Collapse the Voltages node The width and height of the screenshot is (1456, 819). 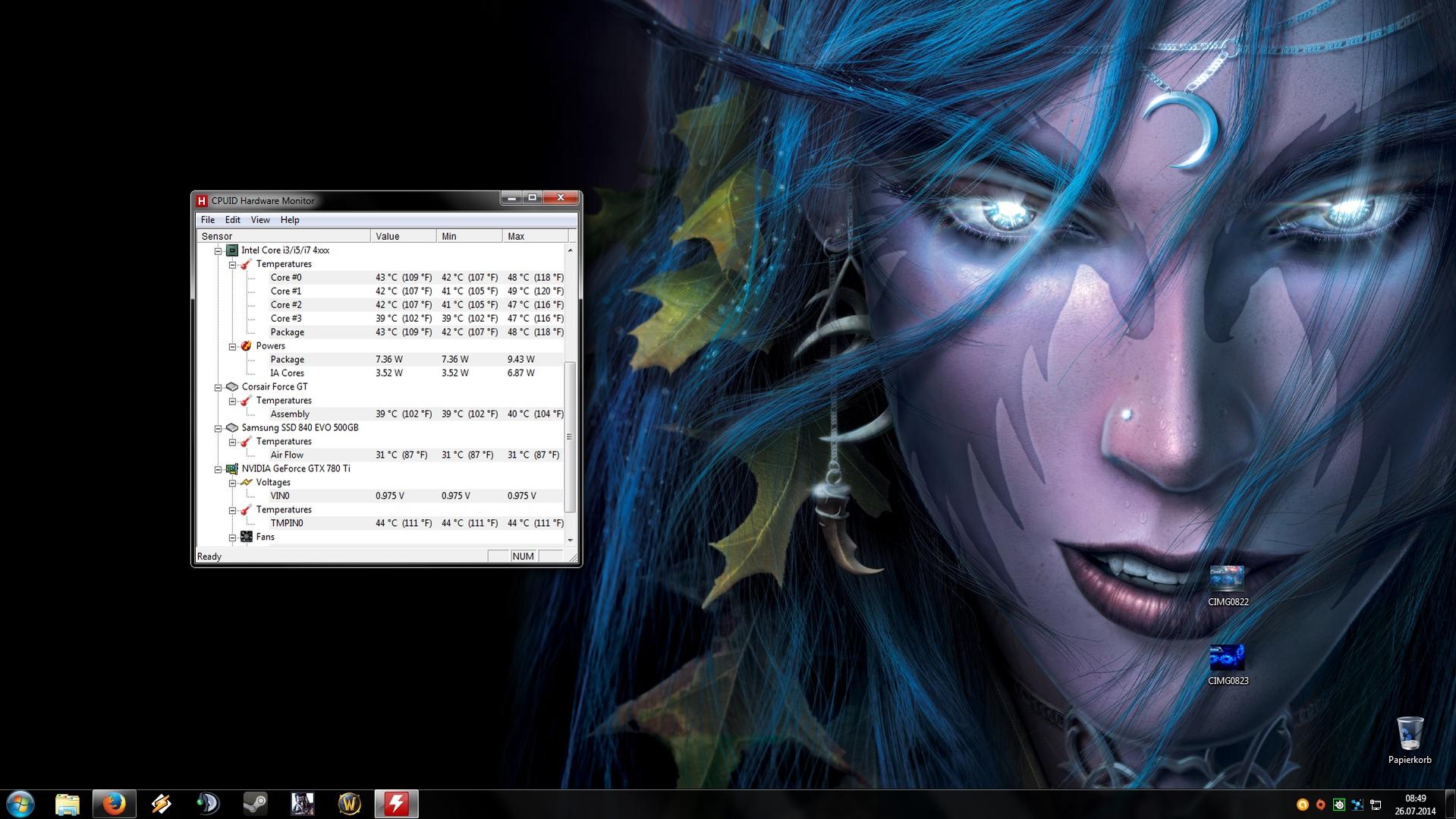click(233, 483)
